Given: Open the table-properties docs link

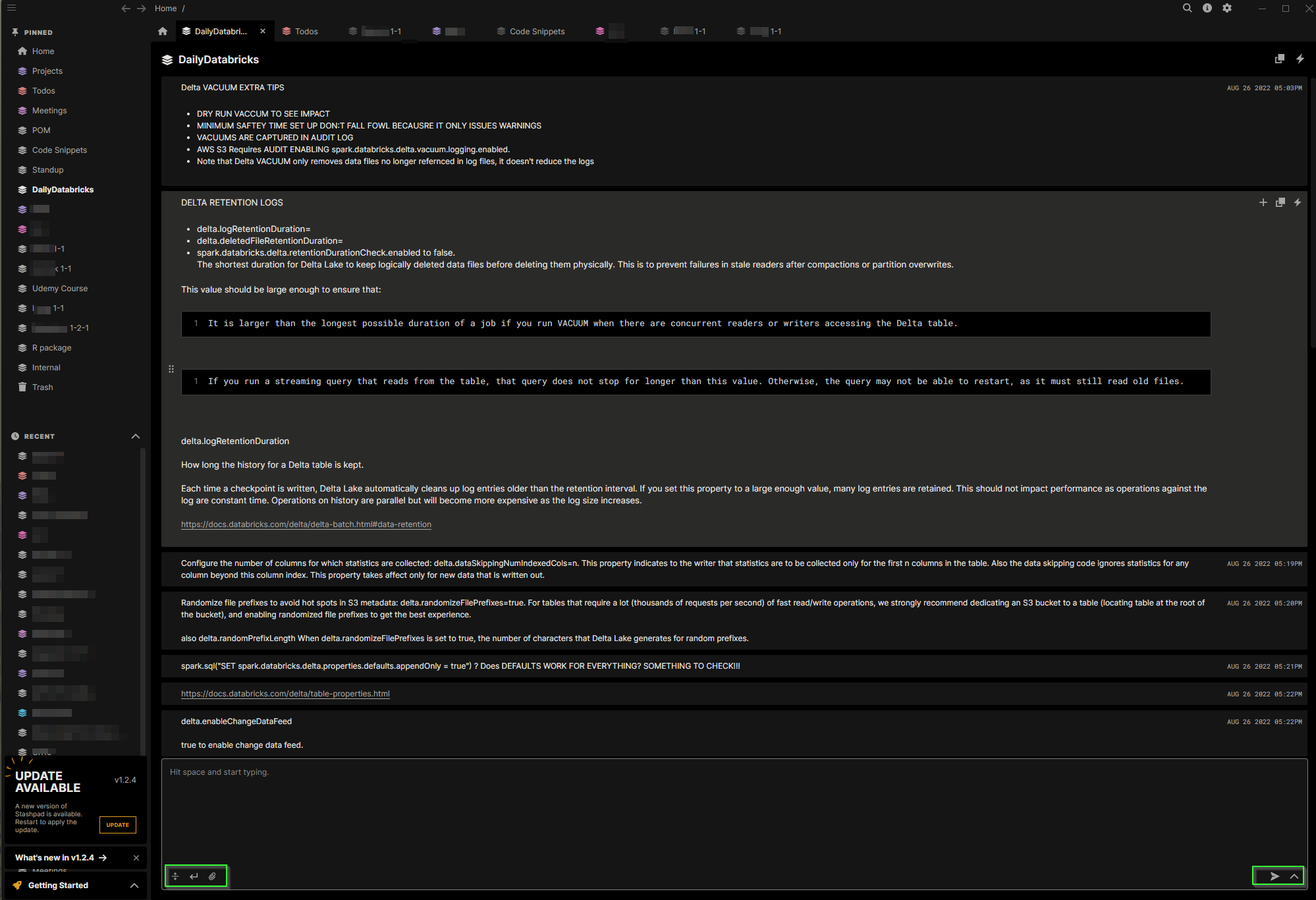Looking at the screenshot, I should (x=285, y=694).
